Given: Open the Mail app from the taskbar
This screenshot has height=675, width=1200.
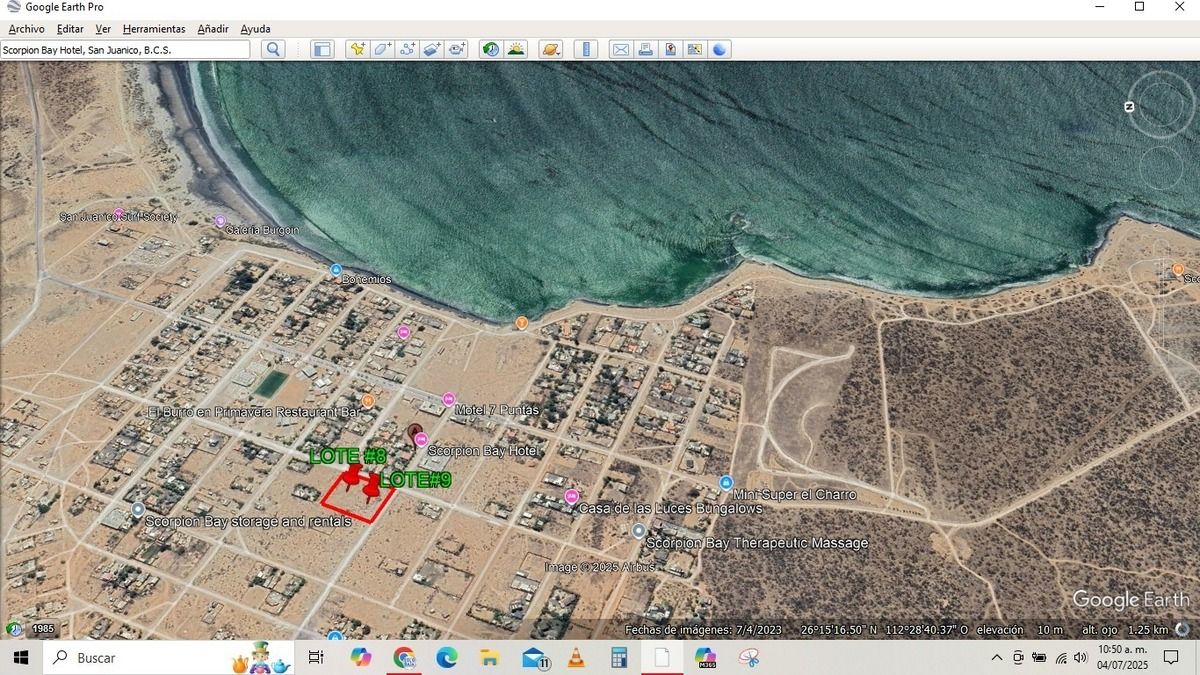Looking at the screenshot, I should point(534,657).
